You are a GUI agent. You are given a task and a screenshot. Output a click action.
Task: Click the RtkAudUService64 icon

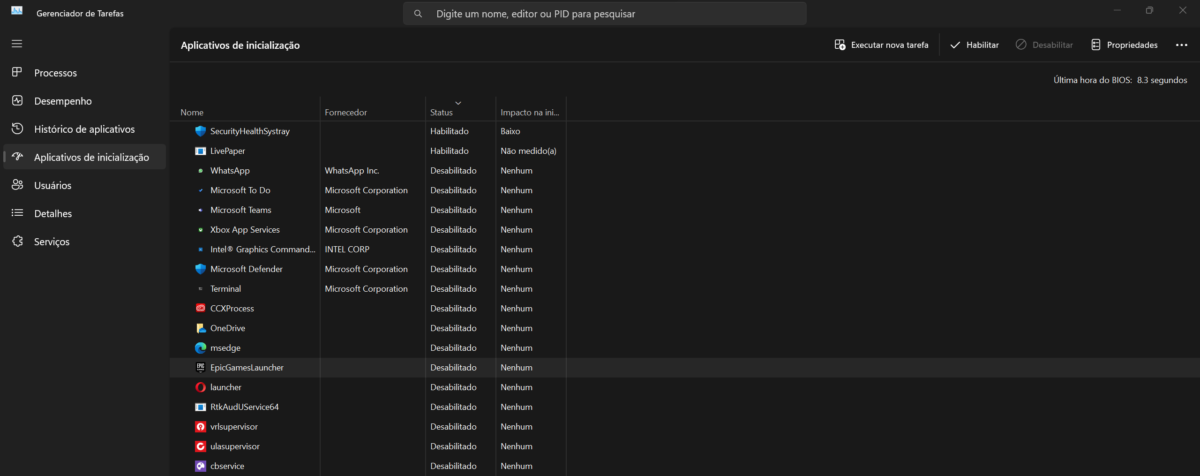click(200, 407)
